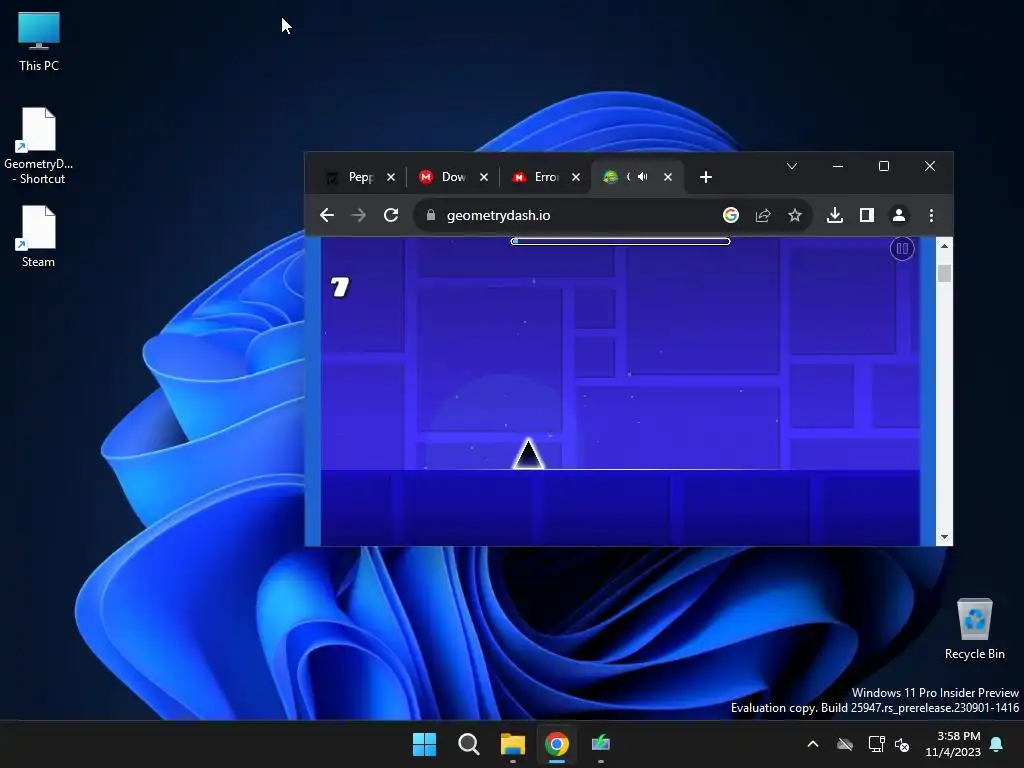The width and height of the screenshot is (1024, 768).
Task: Expand the tab search dropdown
Action: 792,166
